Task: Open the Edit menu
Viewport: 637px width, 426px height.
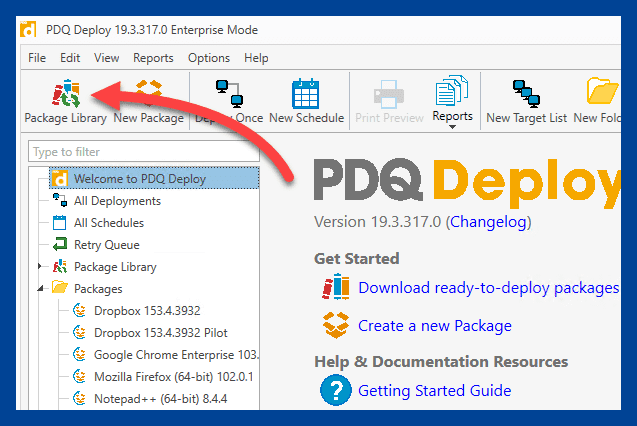Action: point(70,58)
